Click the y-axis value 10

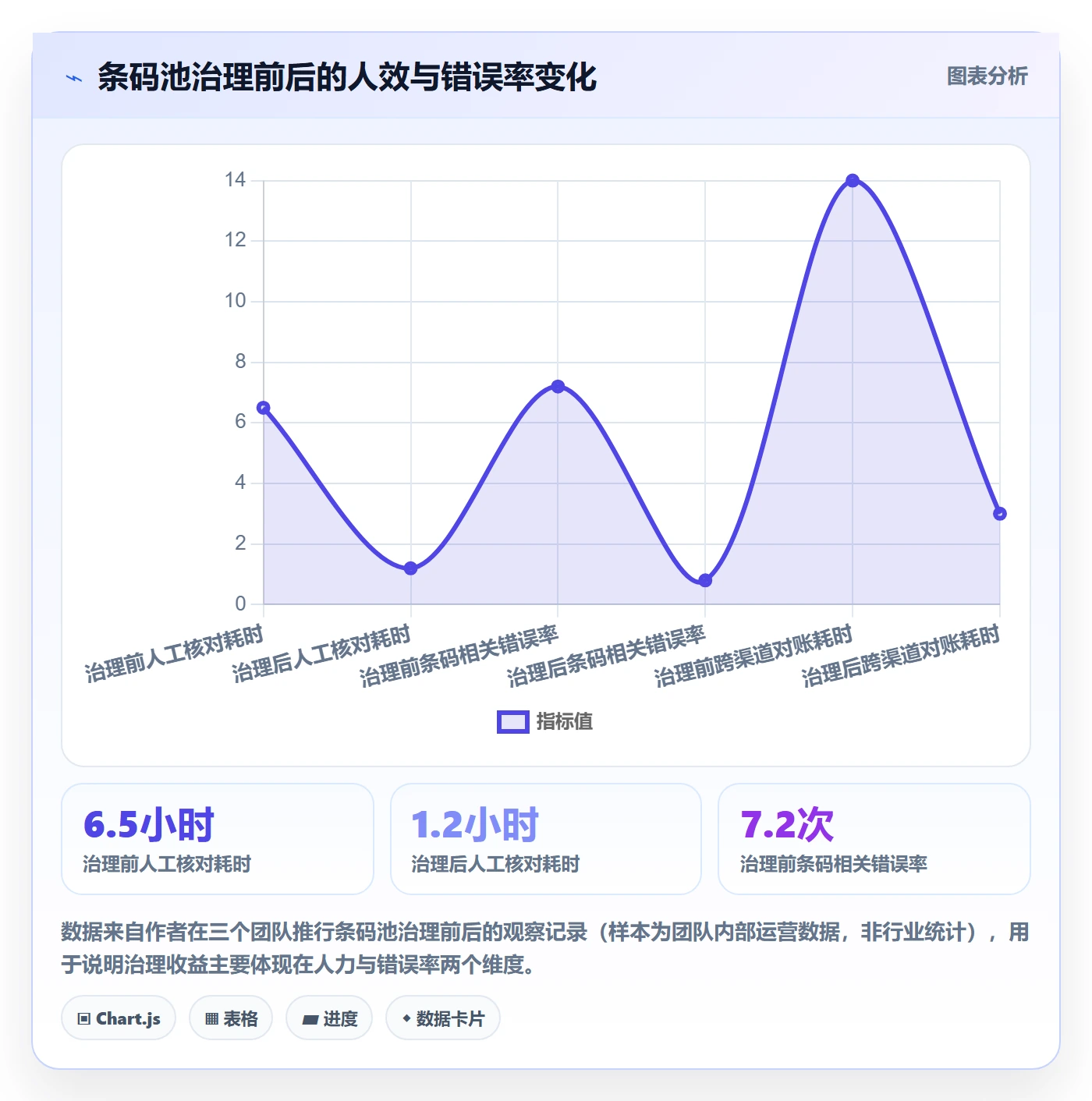coord(235,301)
